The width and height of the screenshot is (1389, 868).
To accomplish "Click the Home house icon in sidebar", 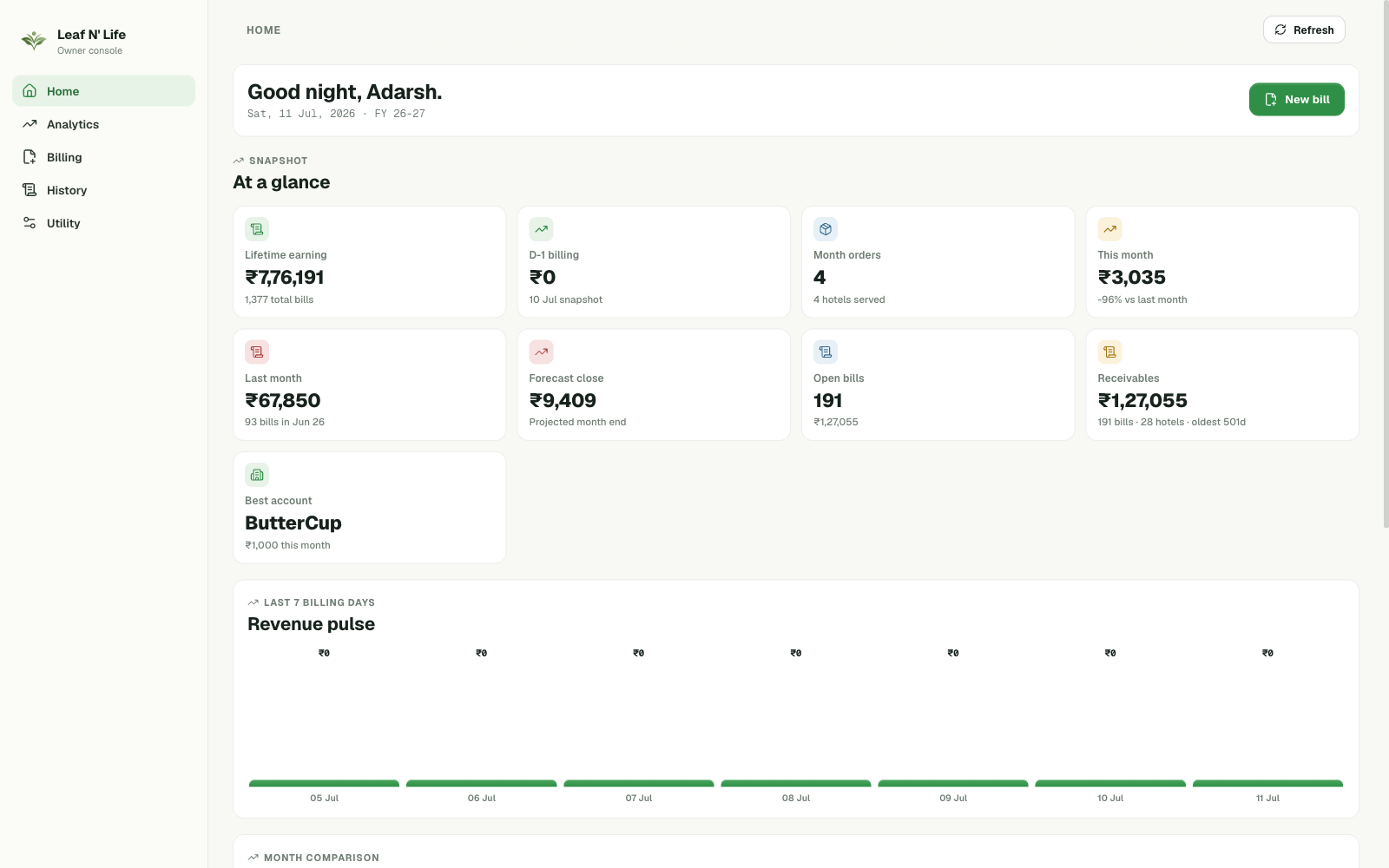I will tap(30, 91).
